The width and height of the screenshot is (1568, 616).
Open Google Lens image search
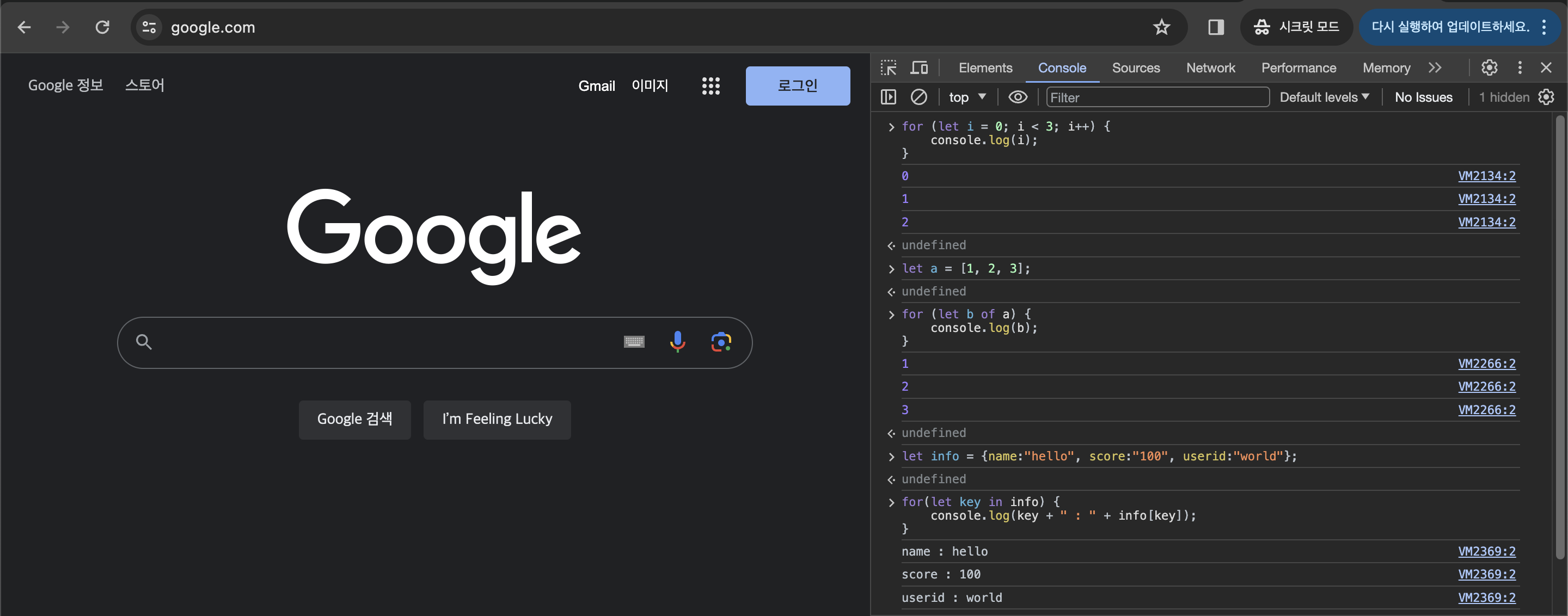721,342
